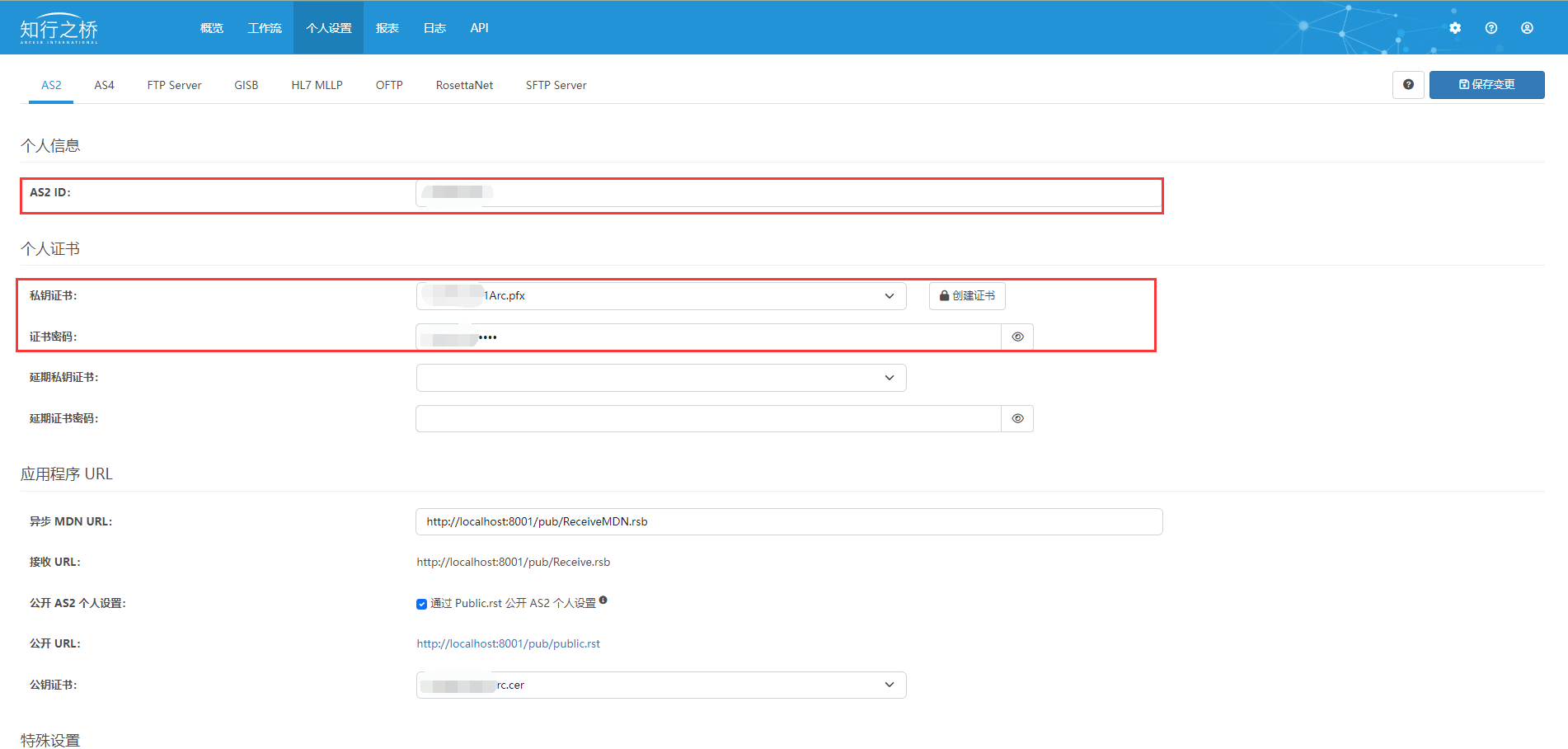1568x749 pixels.
Task: Switch to the OFTP tab
Action: click(389, 86)
